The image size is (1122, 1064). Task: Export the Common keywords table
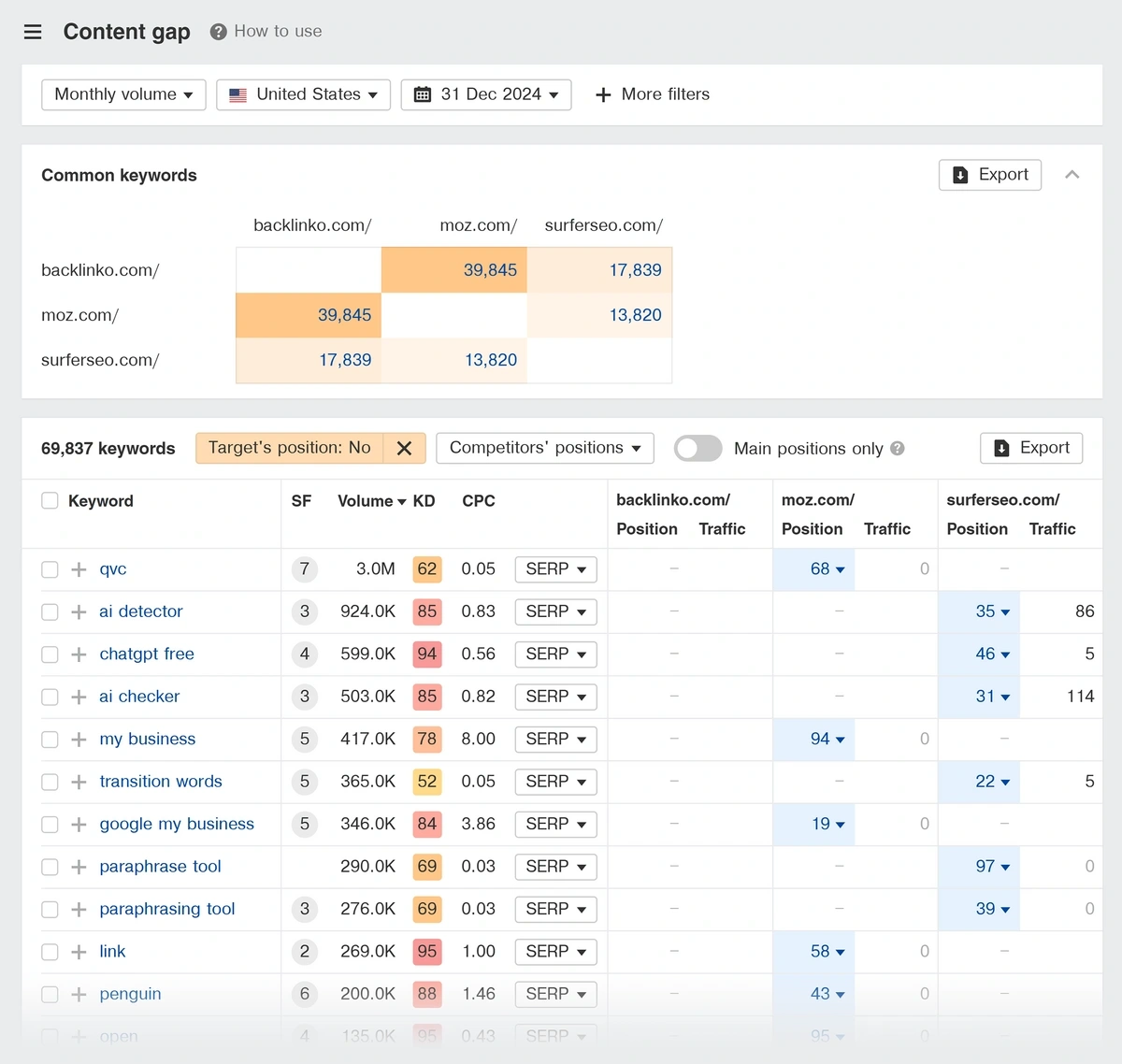990,175
